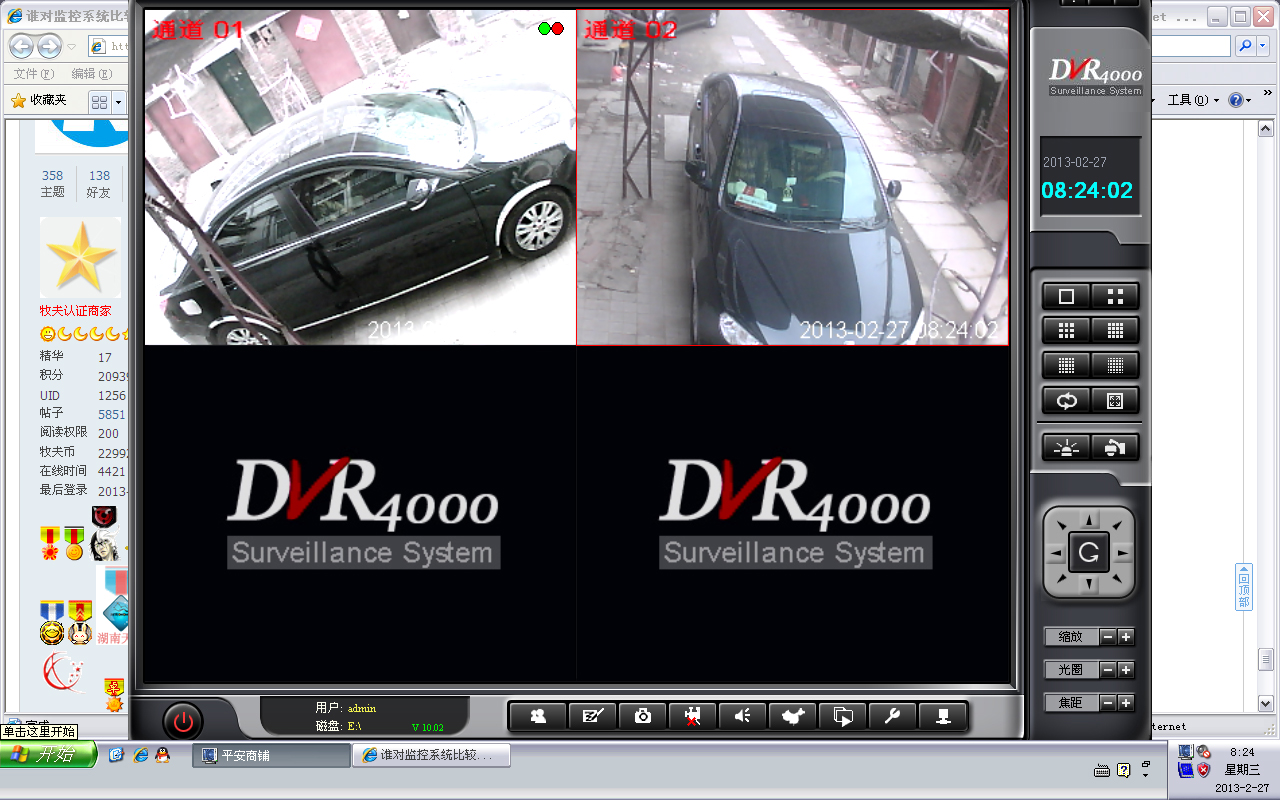
Task: Pan the PTZ camera down
Action: [x=1089, y=584]
